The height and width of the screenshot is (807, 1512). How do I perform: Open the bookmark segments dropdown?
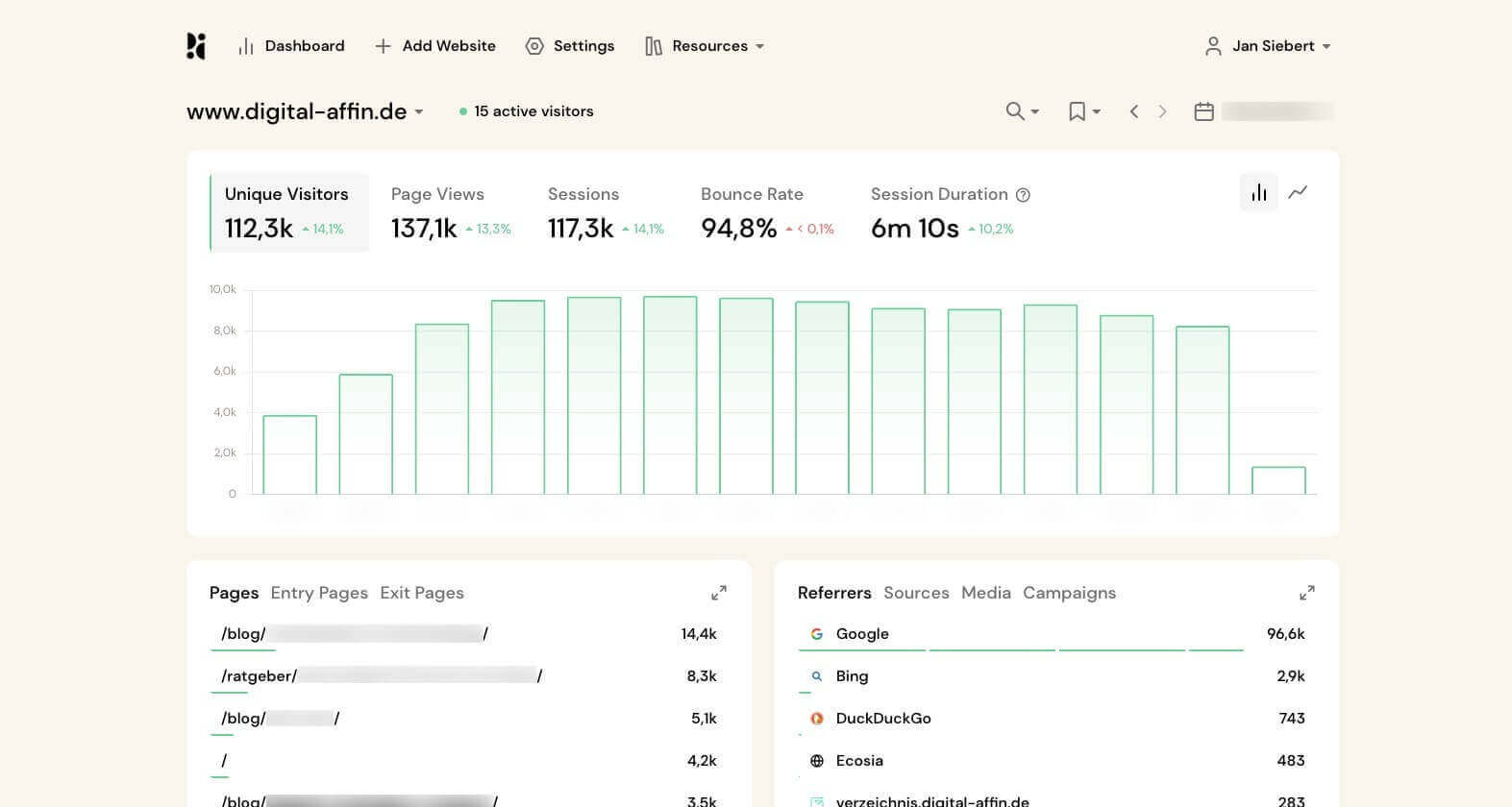pos(1084,111)
